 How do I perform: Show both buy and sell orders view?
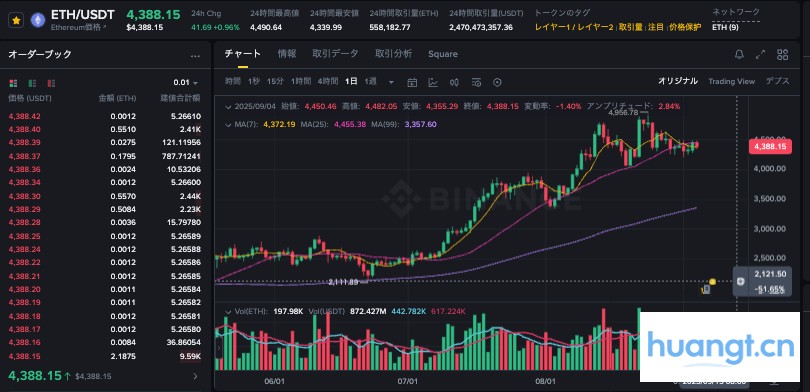pos(13,83)
